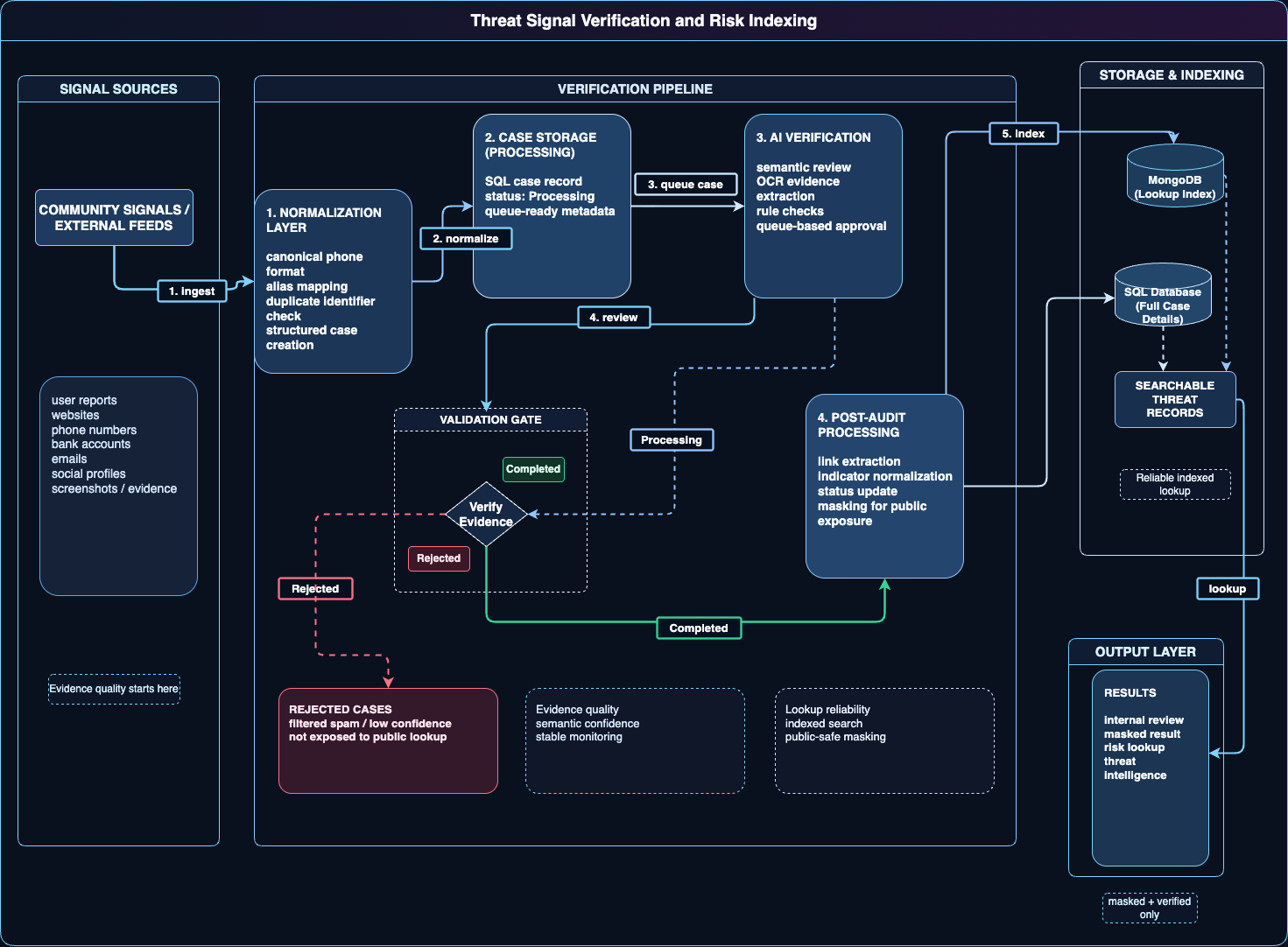1288x947 pixels.
Task: Select the '3. queue case' connector label
Action: (x=685, y=185)
